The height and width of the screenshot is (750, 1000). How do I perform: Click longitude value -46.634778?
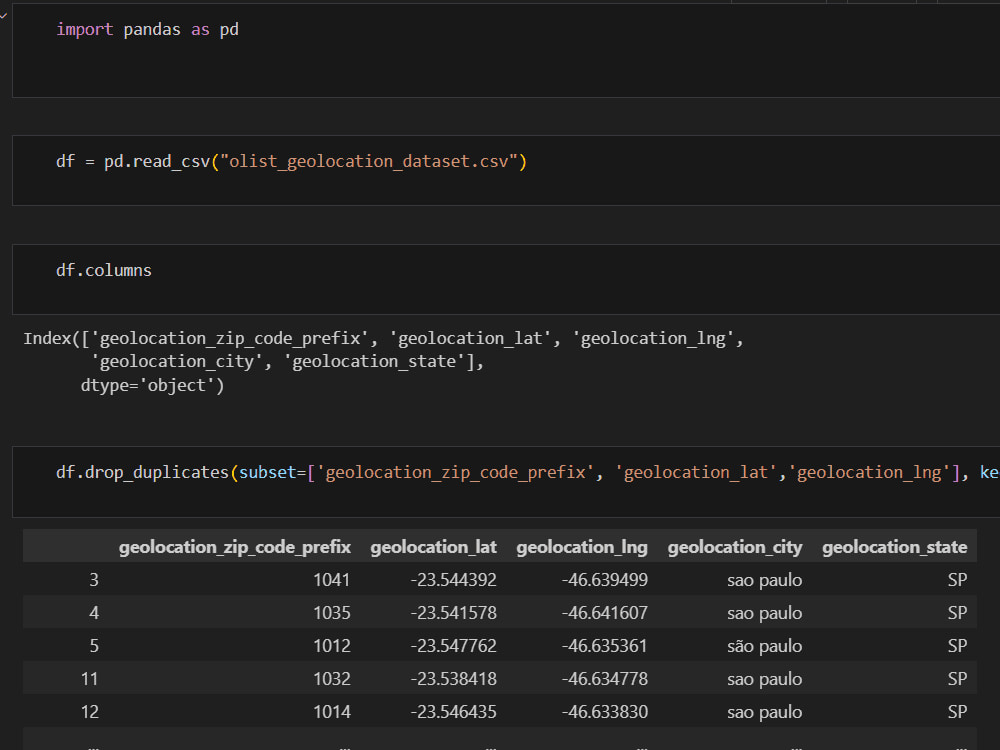(605, 679)
